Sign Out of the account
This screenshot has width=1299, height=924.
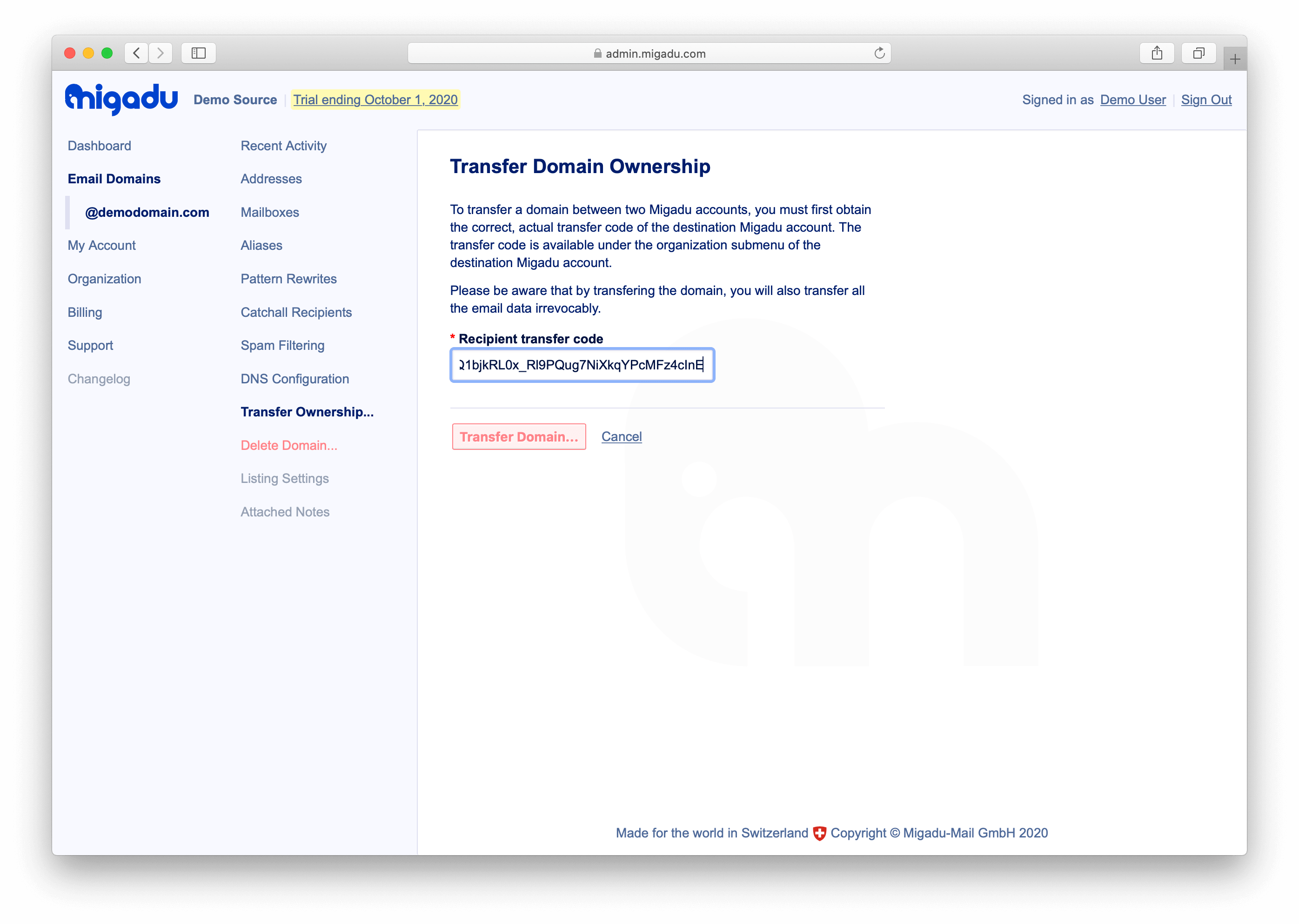coord(1205,100)
